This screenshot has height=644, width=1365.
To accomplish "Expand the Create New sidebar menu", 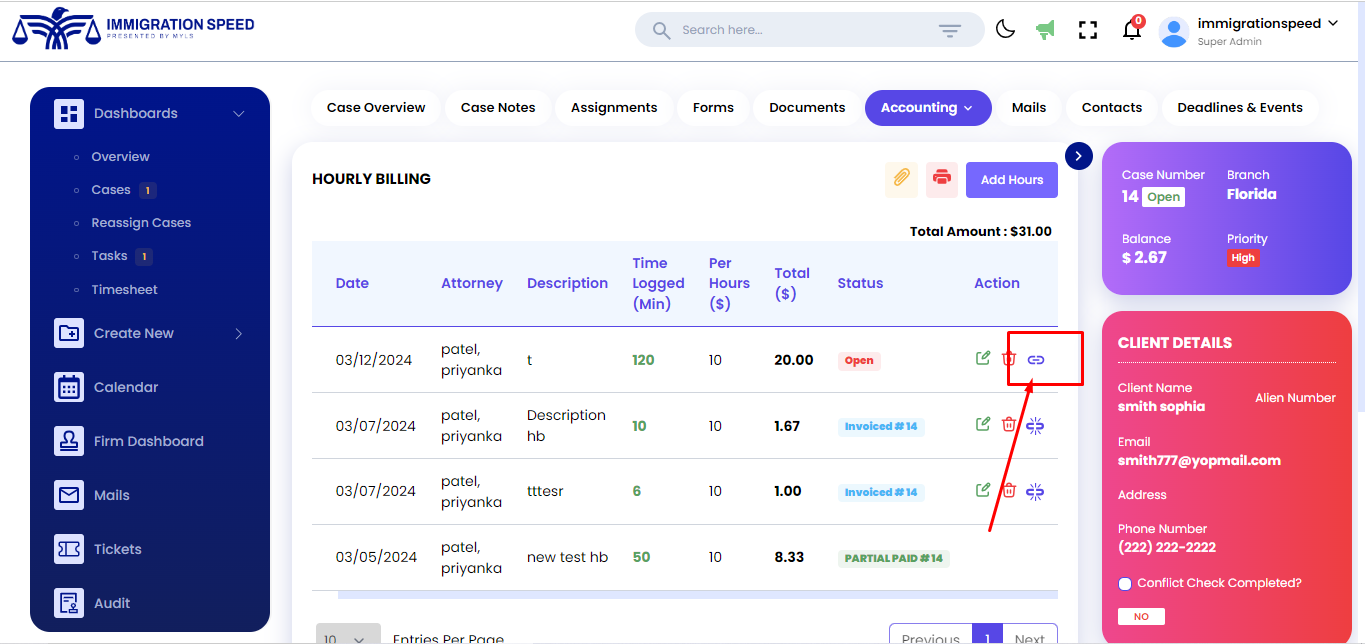I will [238, 333].
